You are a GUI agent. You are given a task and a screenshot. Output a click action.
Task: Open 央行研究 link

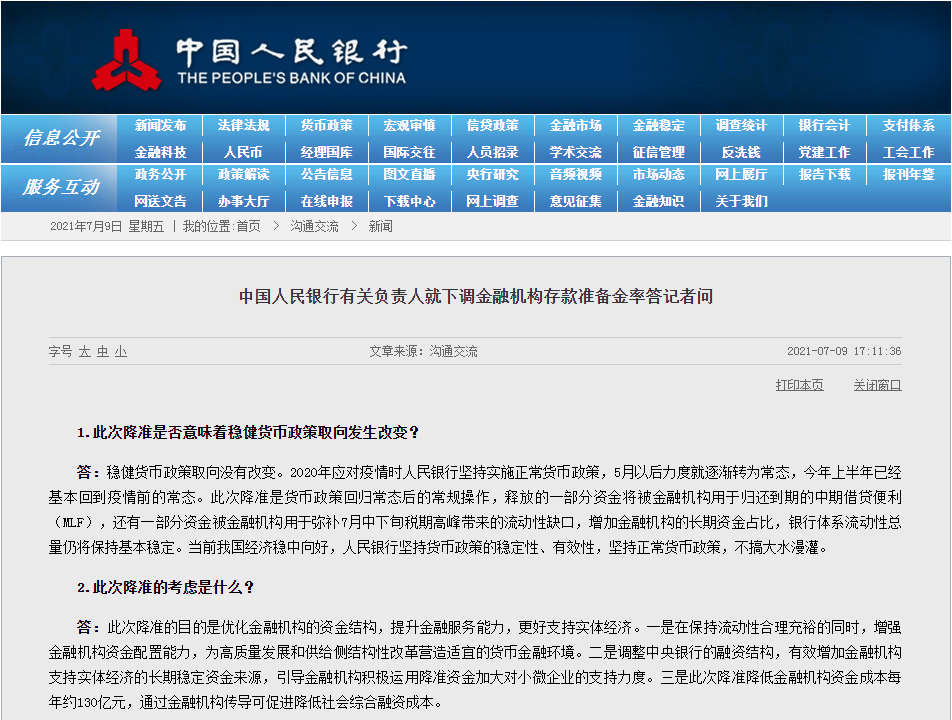tap(492, 175)
